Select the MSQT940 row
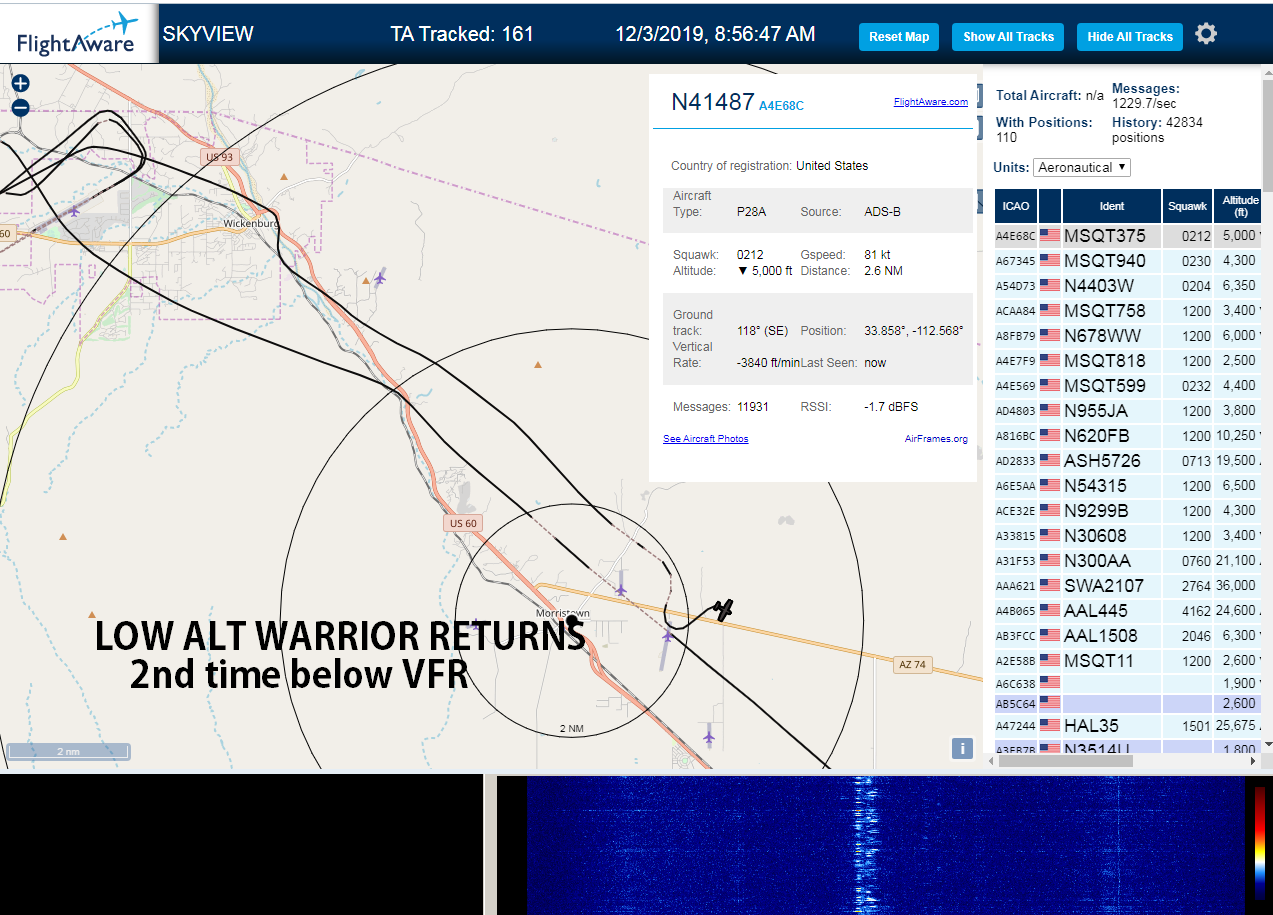Image resolution: width=1273 pixels, height=915 pixels. point(1128,261)
